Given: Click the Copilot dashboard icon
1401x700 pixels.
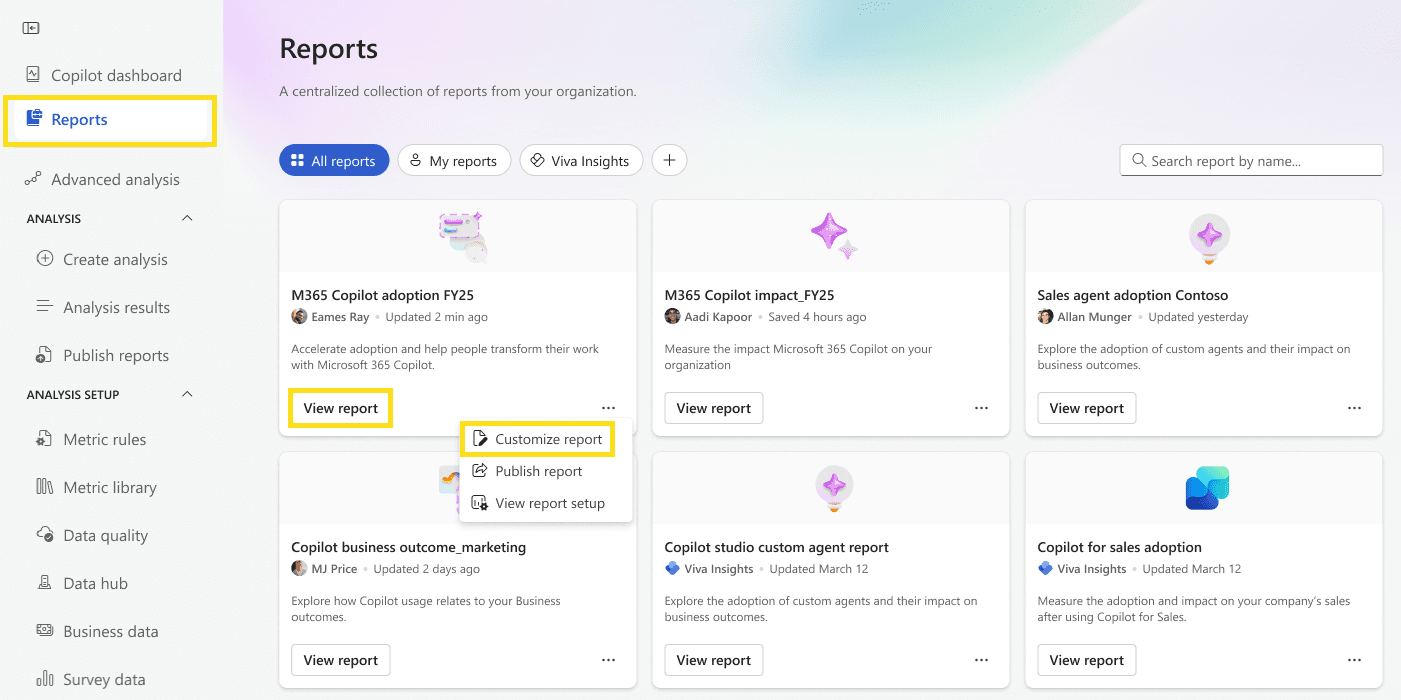Looking at the screenshot, I should pos(33,74).
